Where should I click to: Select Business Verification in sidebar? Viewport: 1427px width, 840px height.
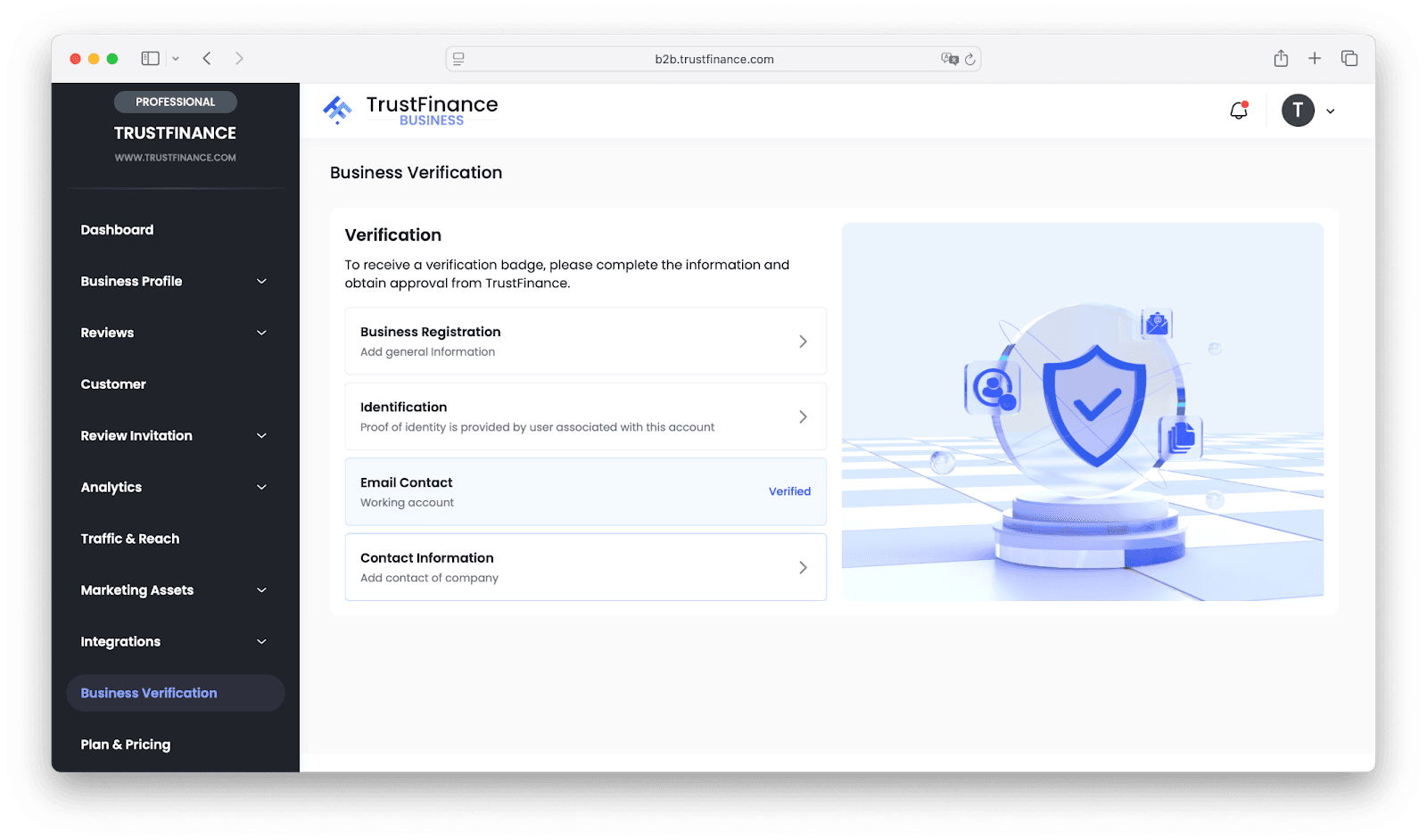point(176,693)
